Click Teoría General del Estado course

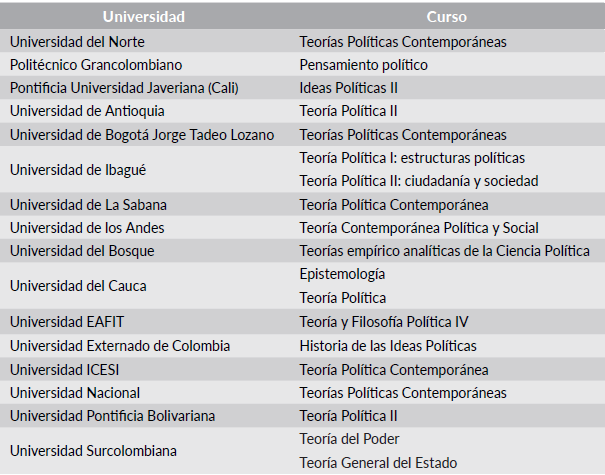coord(378,463)
